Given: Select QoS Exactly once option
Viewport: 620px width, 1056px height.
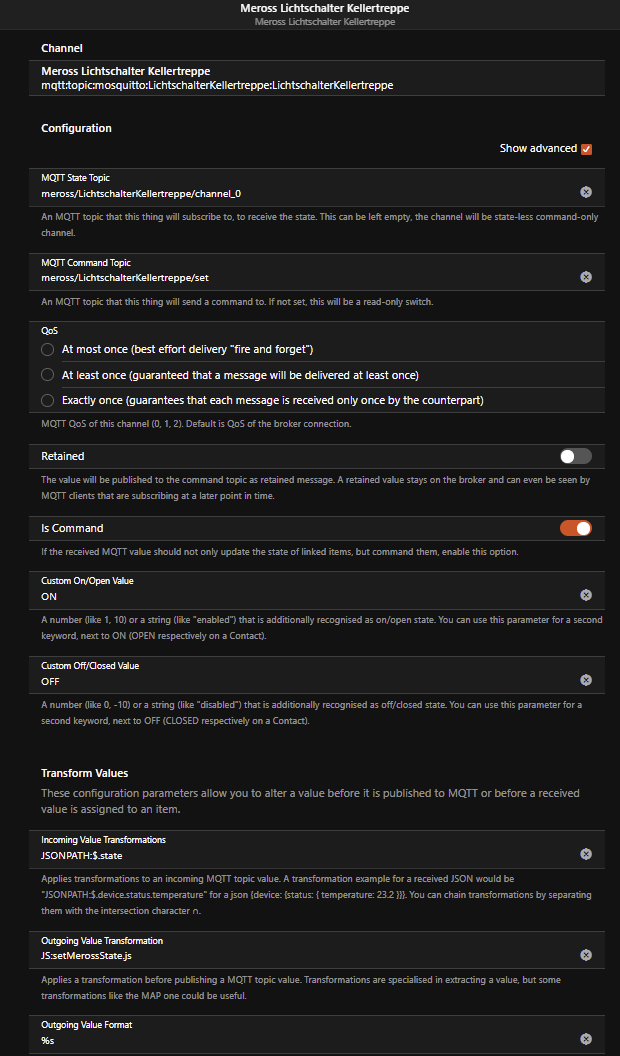Looking at the screenshot, I should pyautogui.click(x=48, y=400).
